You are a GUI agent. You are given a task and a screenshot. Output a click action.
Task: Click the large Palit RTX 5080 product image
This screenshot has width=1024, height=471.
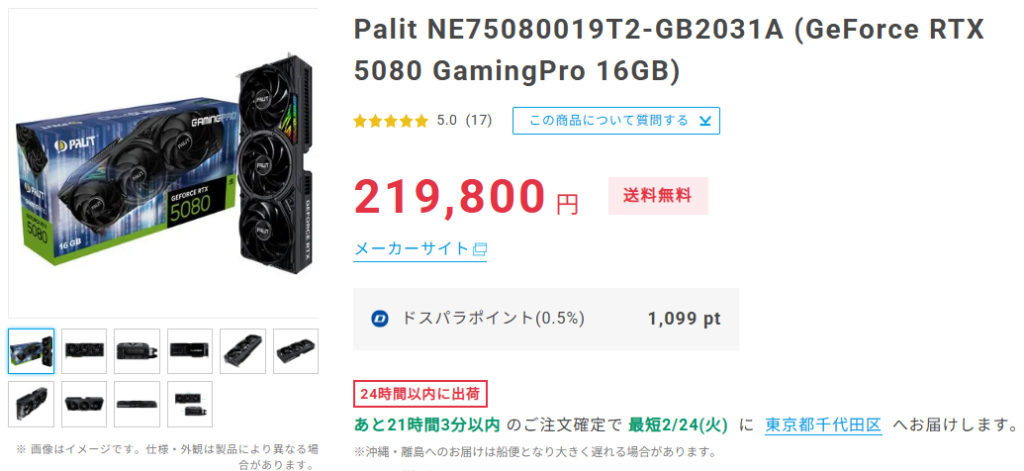point(163,163)
